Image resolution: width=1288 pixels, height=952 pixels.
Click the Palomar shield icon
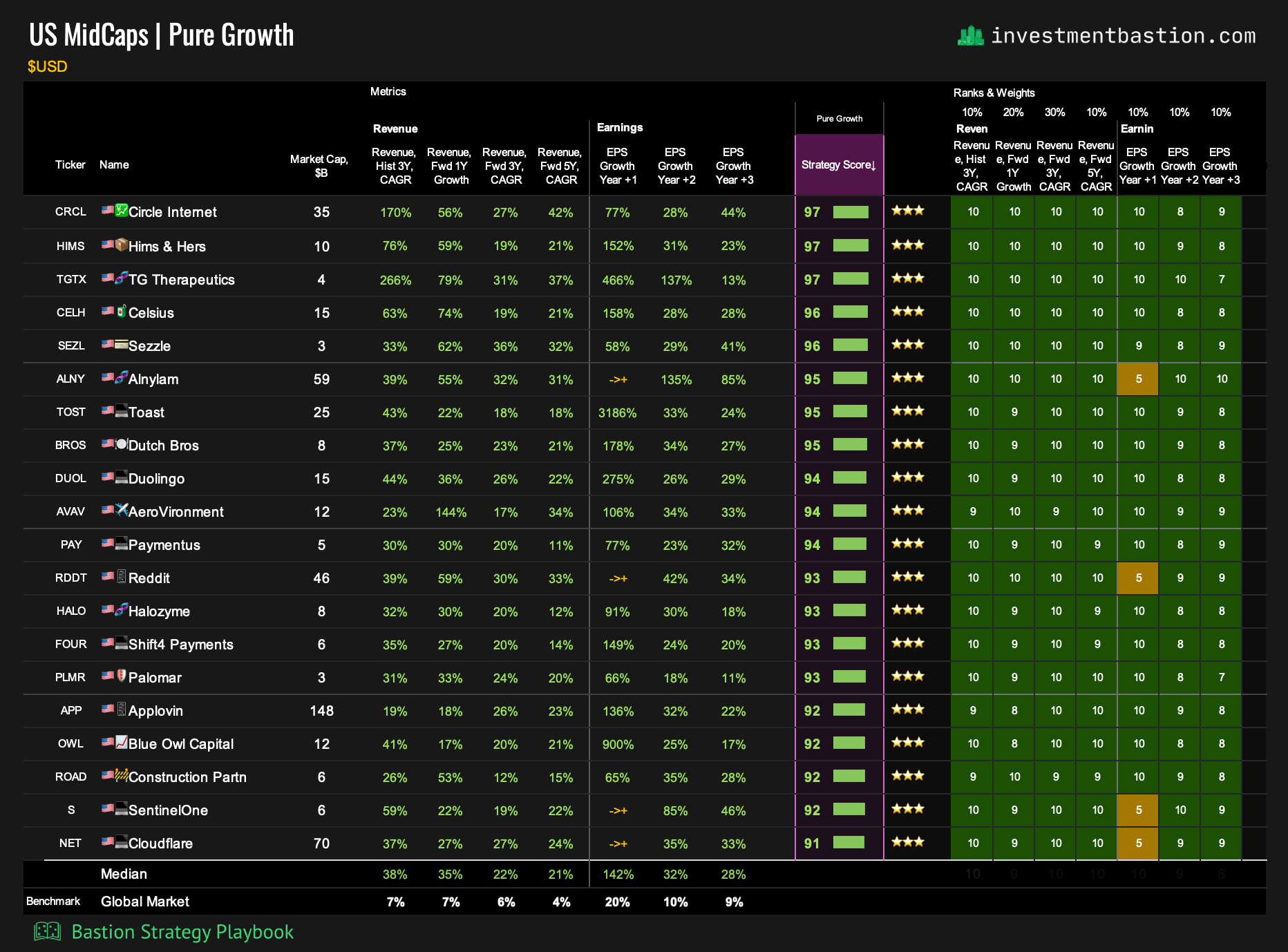(122, 676)
